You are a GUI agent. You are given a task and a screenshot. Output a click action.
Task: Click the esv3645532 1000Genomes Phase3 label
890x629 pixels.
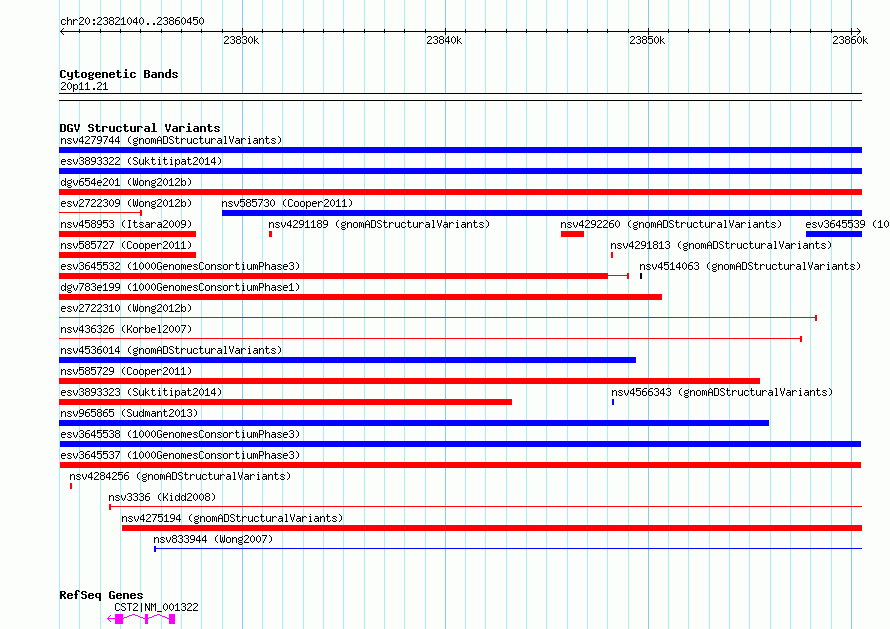coord(180,266)
